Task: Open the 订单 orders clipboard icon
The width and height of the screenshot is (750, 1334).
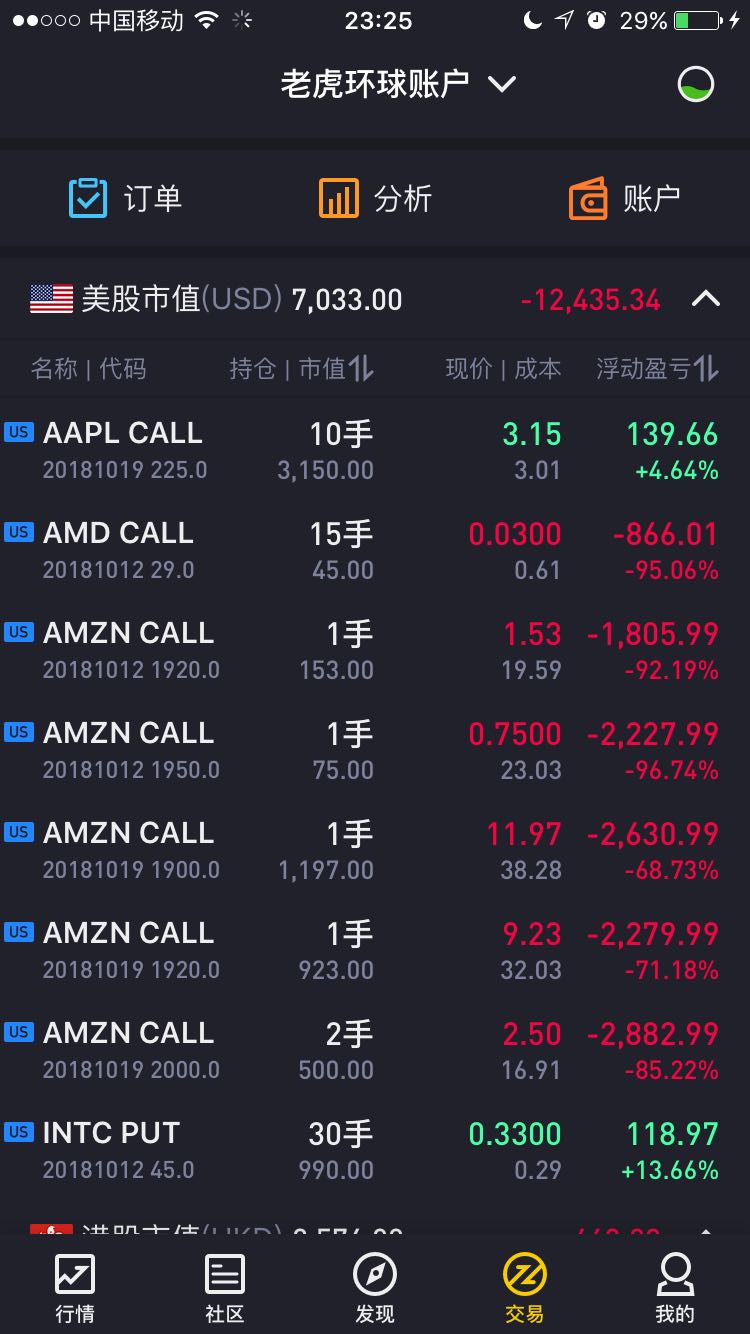Action: point(88,198)
